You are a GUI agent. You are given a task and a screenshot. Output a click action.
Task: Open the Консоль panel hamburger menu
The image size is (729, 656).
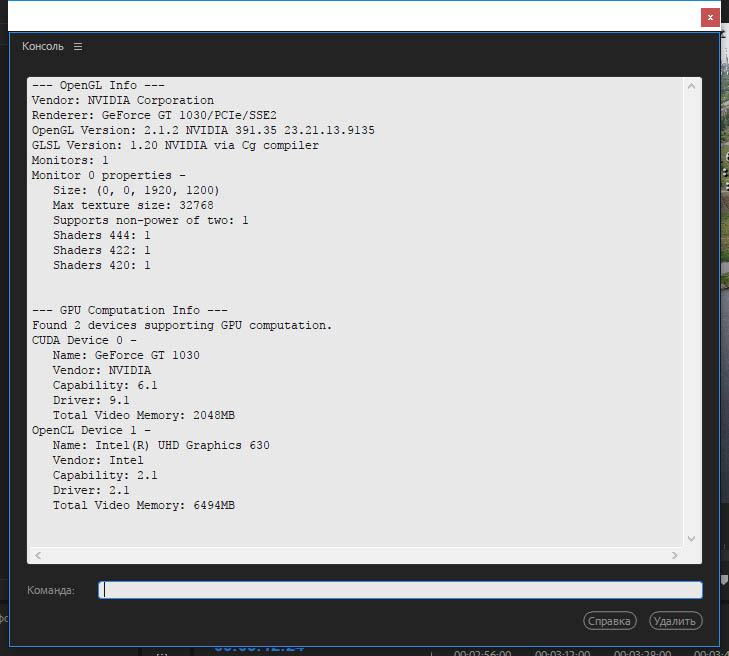[x=78, y=46]
